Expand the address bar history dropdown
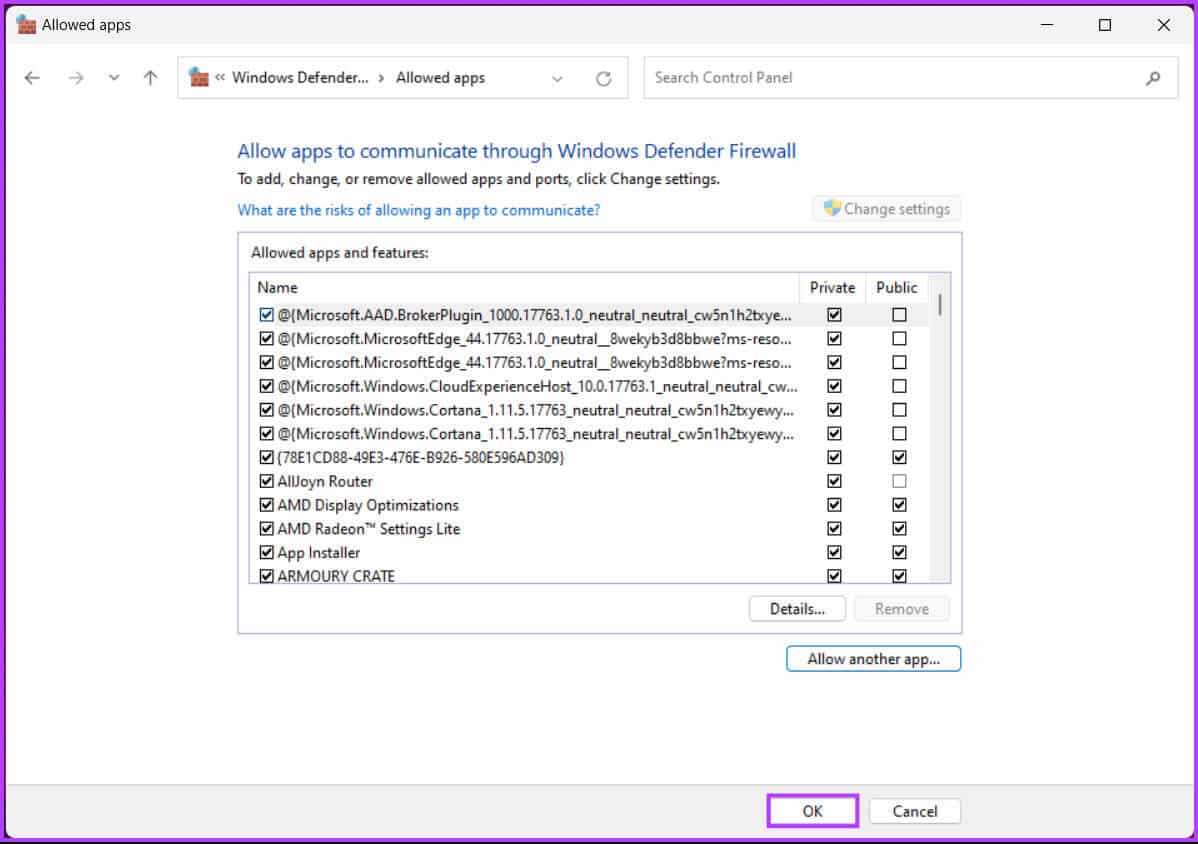 pyautogui.click(x=557, y=79)
